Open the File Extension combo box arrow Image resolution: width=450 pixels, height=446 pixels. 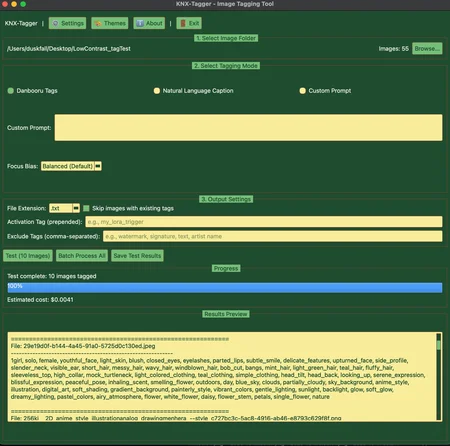point(76,208)
